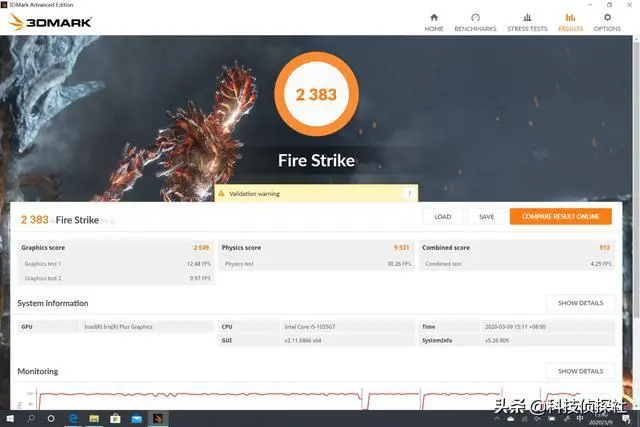
Task: Open the validation warning help question mark
Action: click(x=409, y=193)
